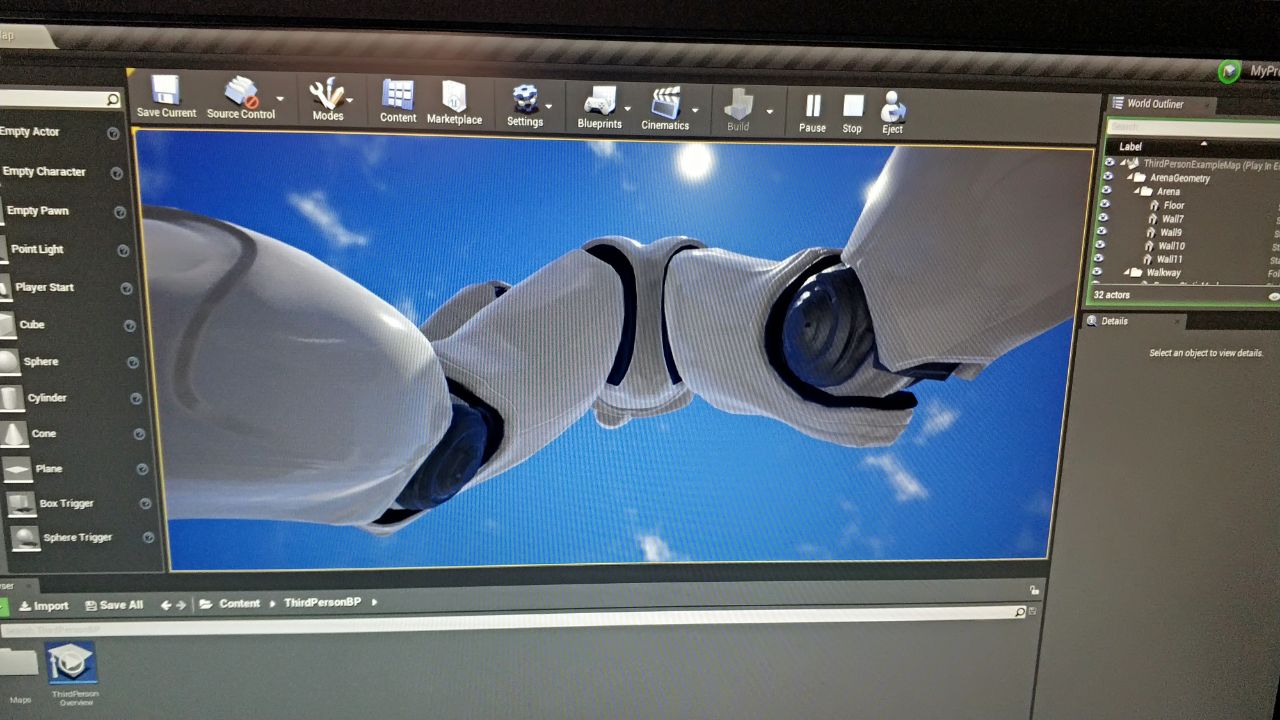This screenshot has height=720, width=1280.
Task: Hide the Wall11 actor
Action: tap(1098, 258)
